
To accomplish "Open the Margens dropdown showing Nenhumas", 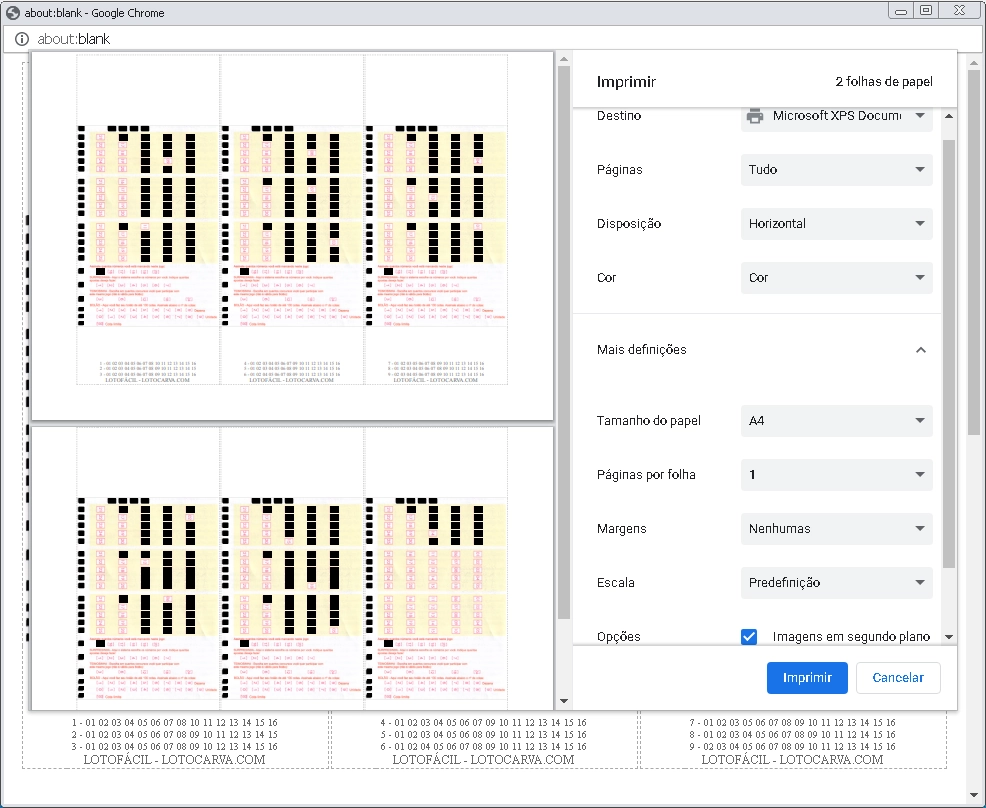I will tap(836, 529).
